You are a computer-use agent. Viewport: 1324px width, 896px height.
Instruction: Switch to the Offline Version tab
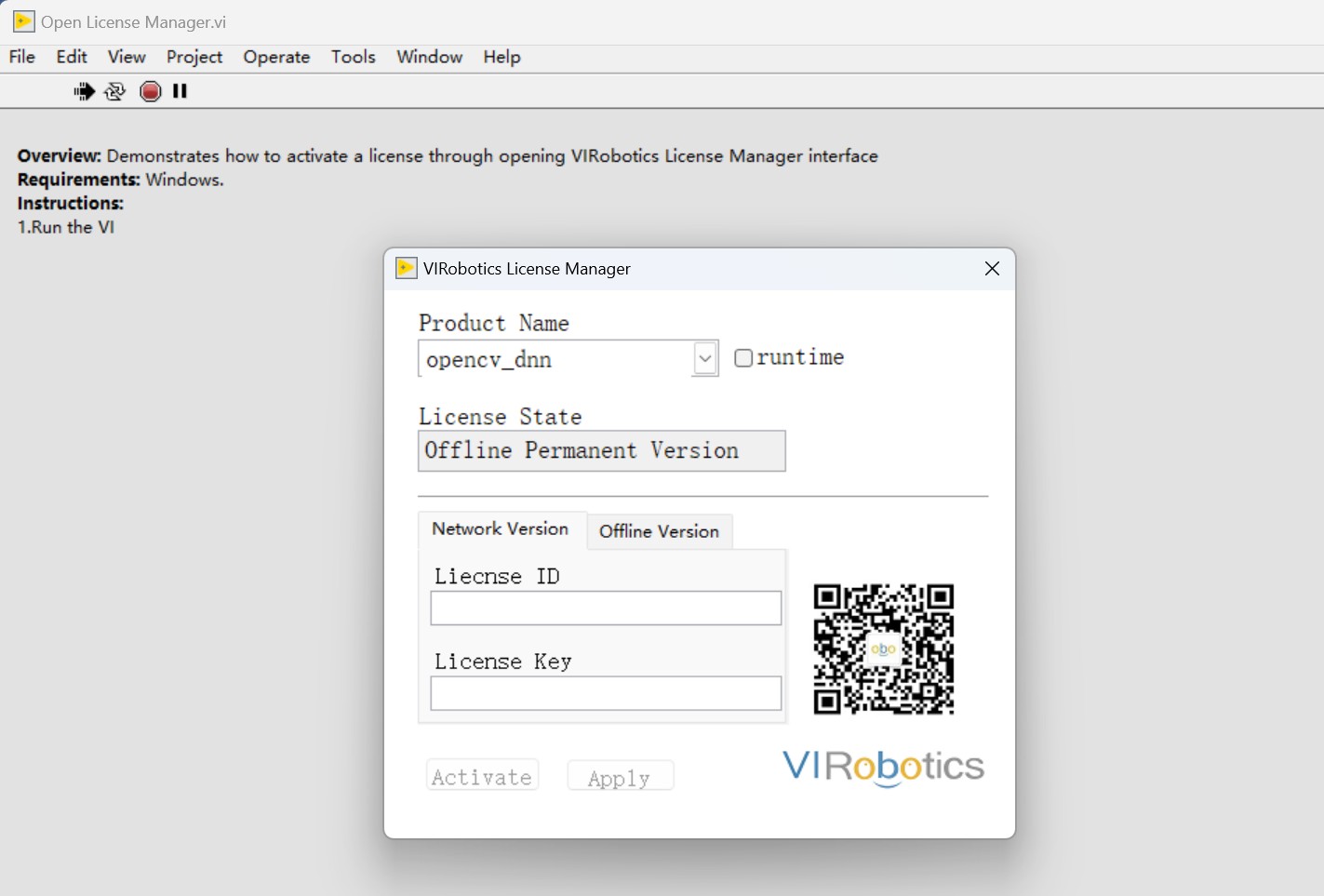(x=659, y=531)
